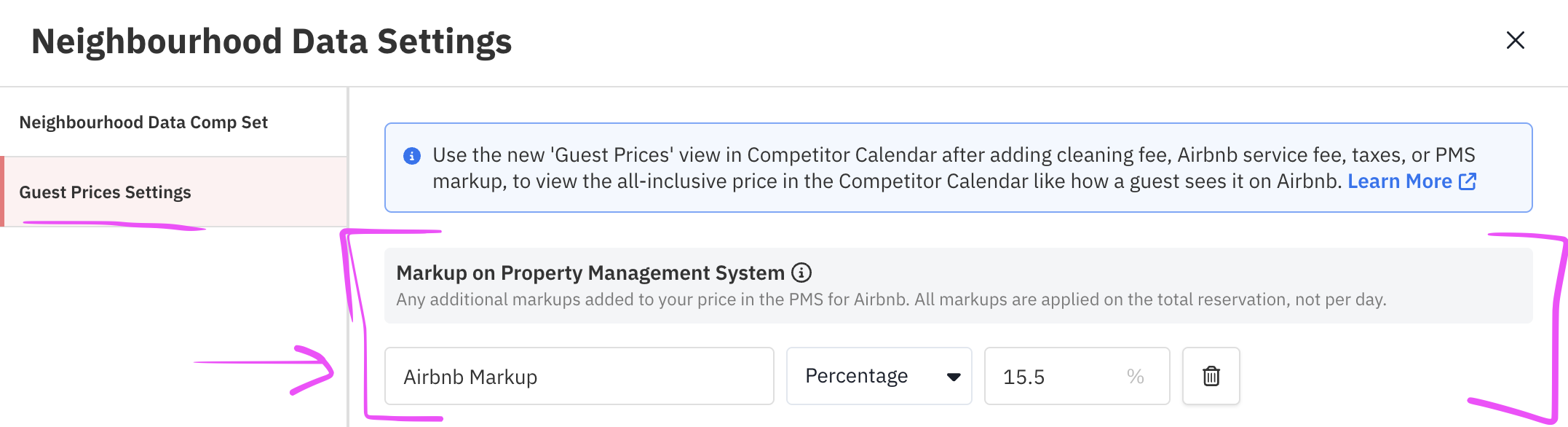Click the Neighbourhood Data Settings title

coord(272,42)
